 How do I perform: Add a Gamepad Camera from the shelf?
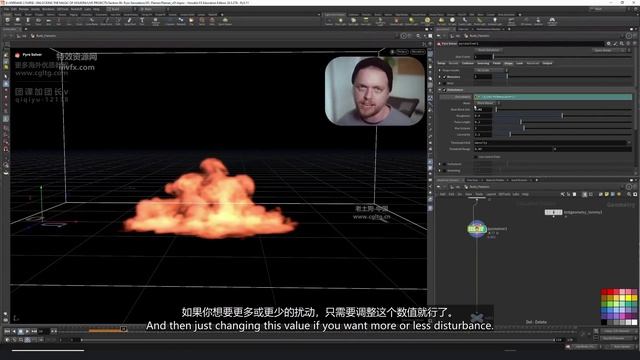(x=552, y=21)
